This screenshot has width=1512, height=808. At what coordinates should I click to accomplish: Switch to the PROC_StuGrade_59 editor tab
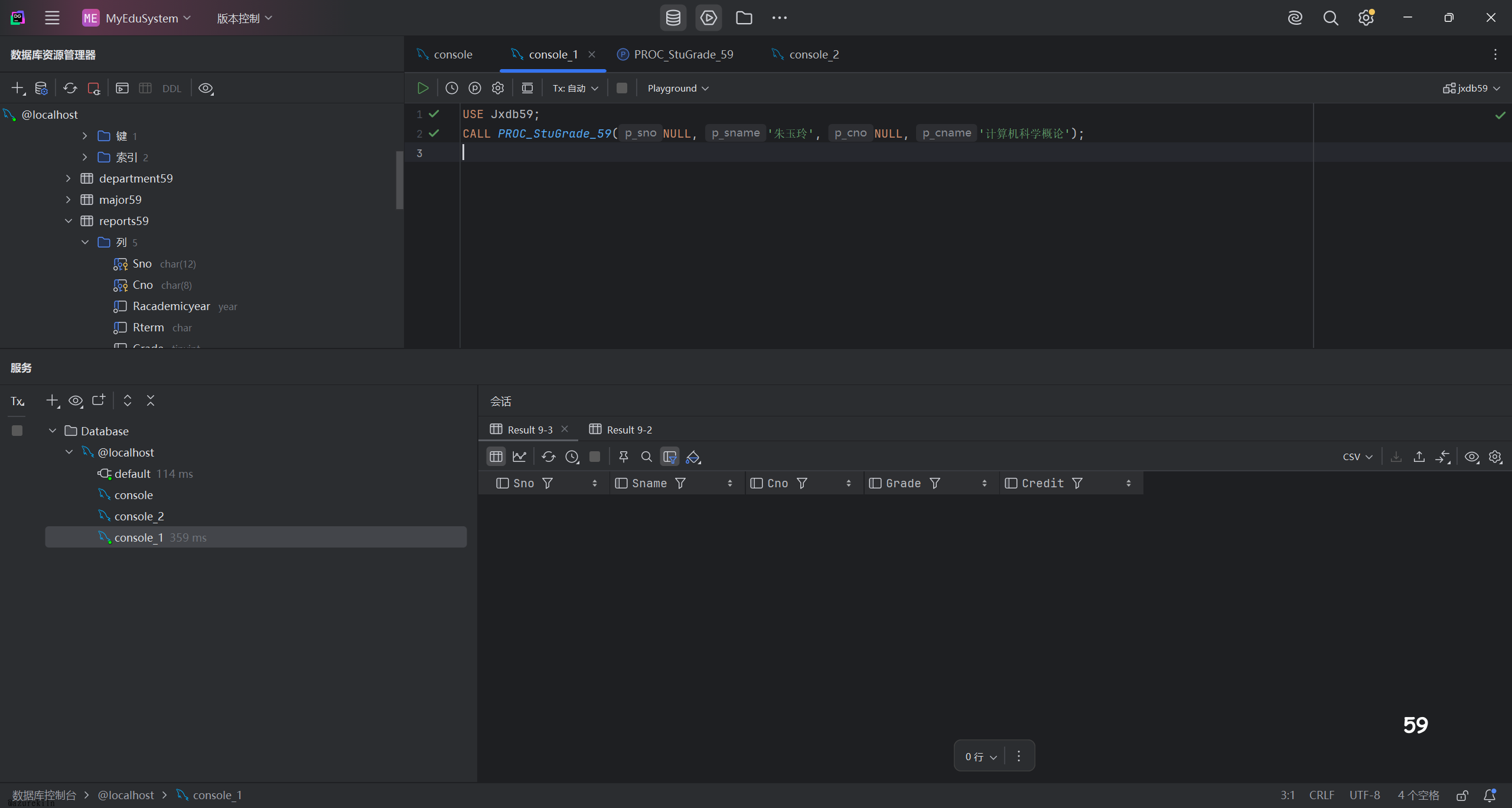pyautogui.click(x=683, y=54)
